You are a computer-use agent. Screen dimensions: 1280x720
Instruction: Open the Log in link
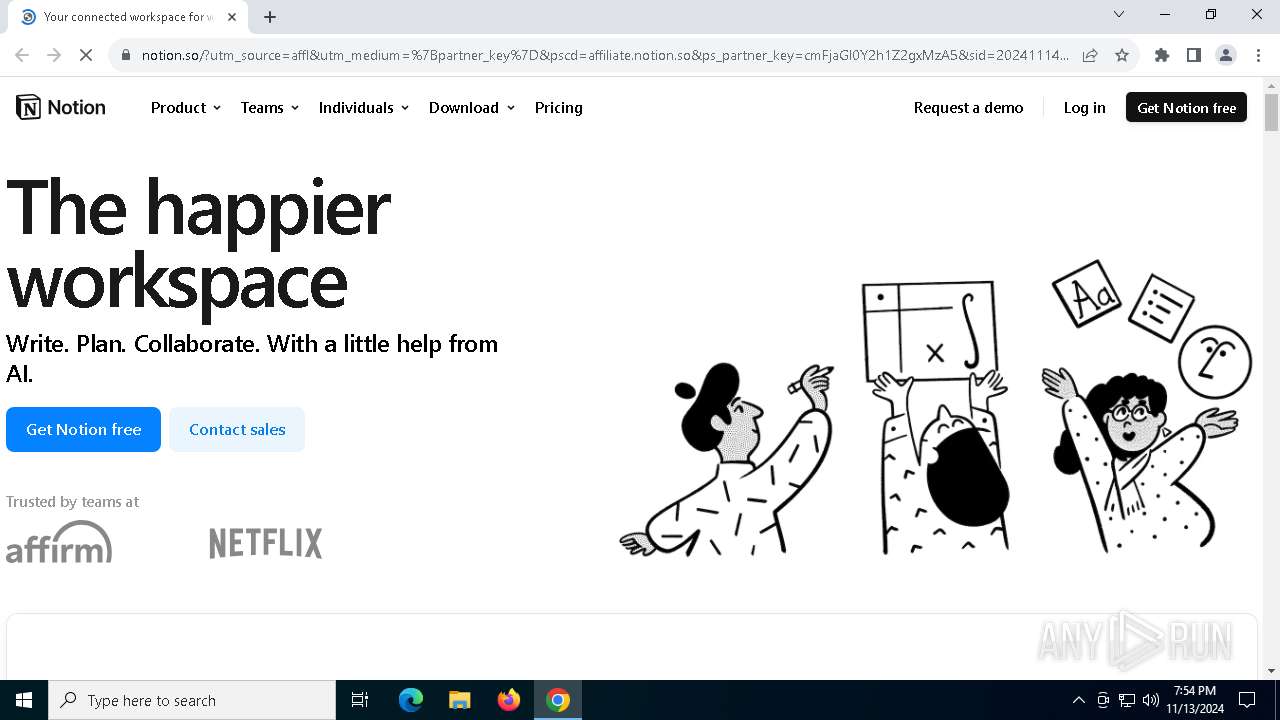coord(1085,107)
